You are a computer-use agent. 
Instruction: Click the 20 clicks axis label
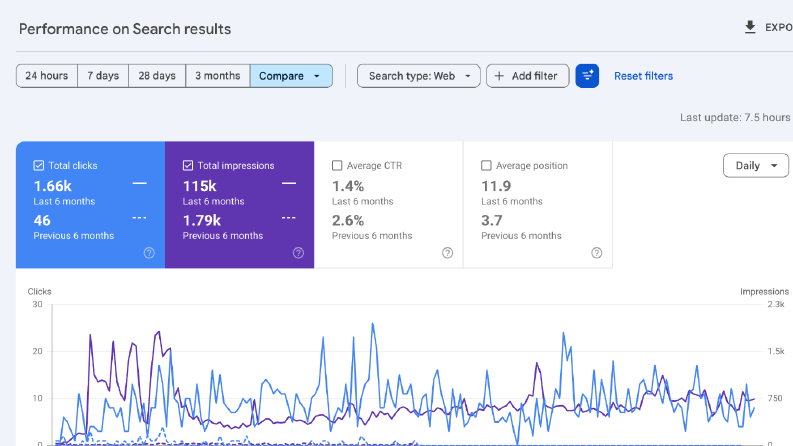pyautogui.click(x=37, y=351)
